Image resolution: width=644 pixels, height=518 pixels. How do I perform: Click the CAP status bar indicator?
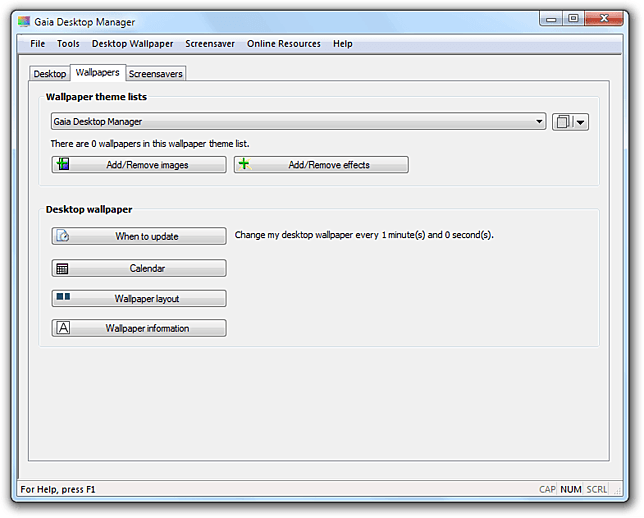pyautogui.click(x=547, y=489)
